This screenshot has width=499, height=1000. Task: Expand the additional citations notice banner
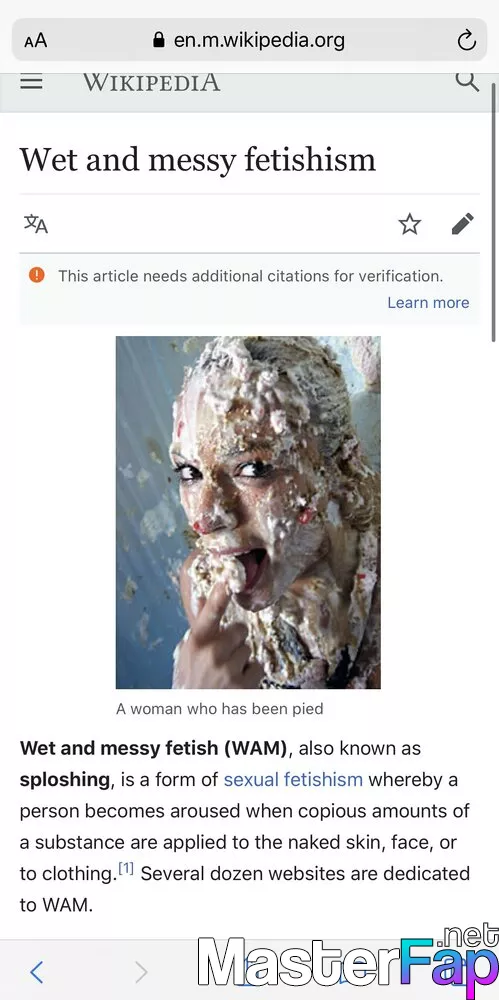(250, 289)
